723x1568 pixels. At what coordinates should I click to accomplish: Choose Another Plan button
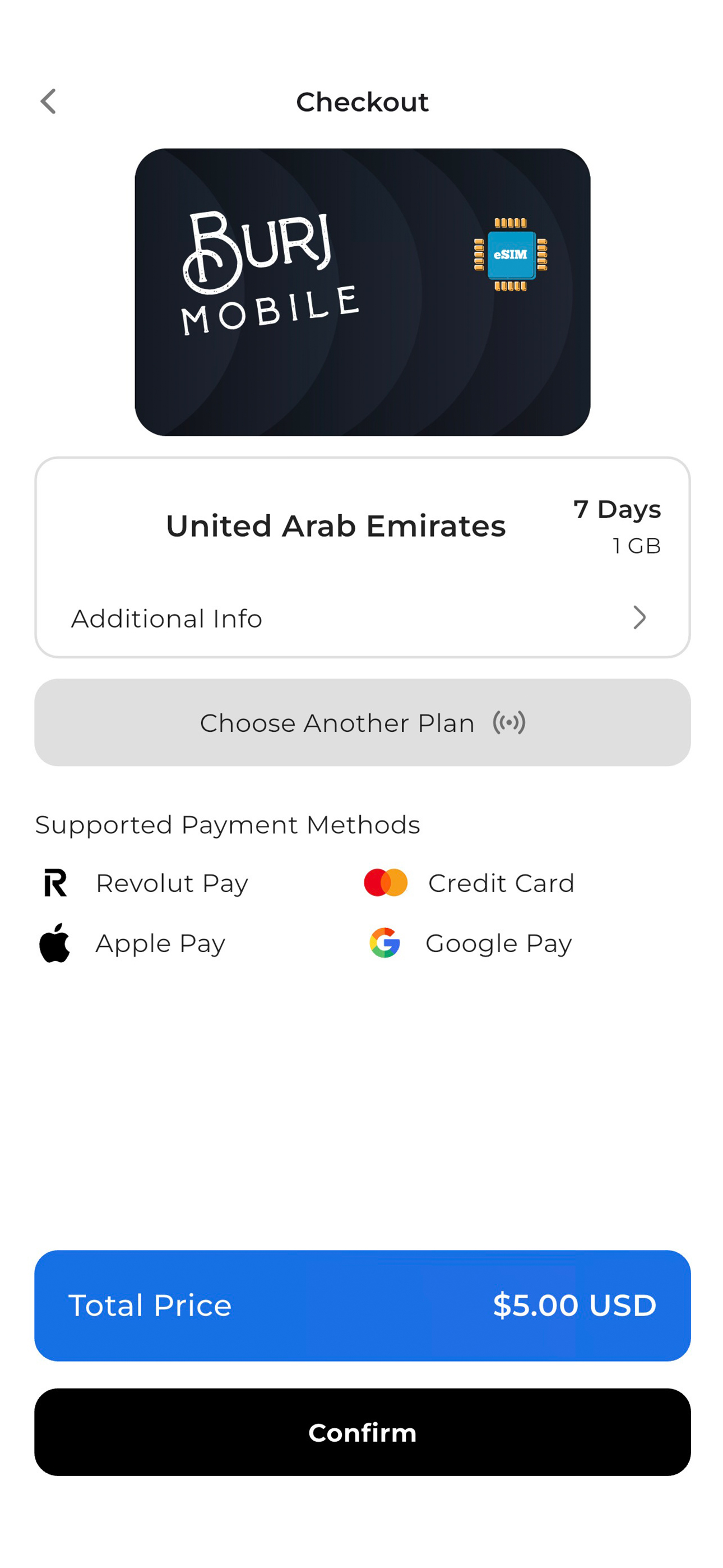[362, 722]
